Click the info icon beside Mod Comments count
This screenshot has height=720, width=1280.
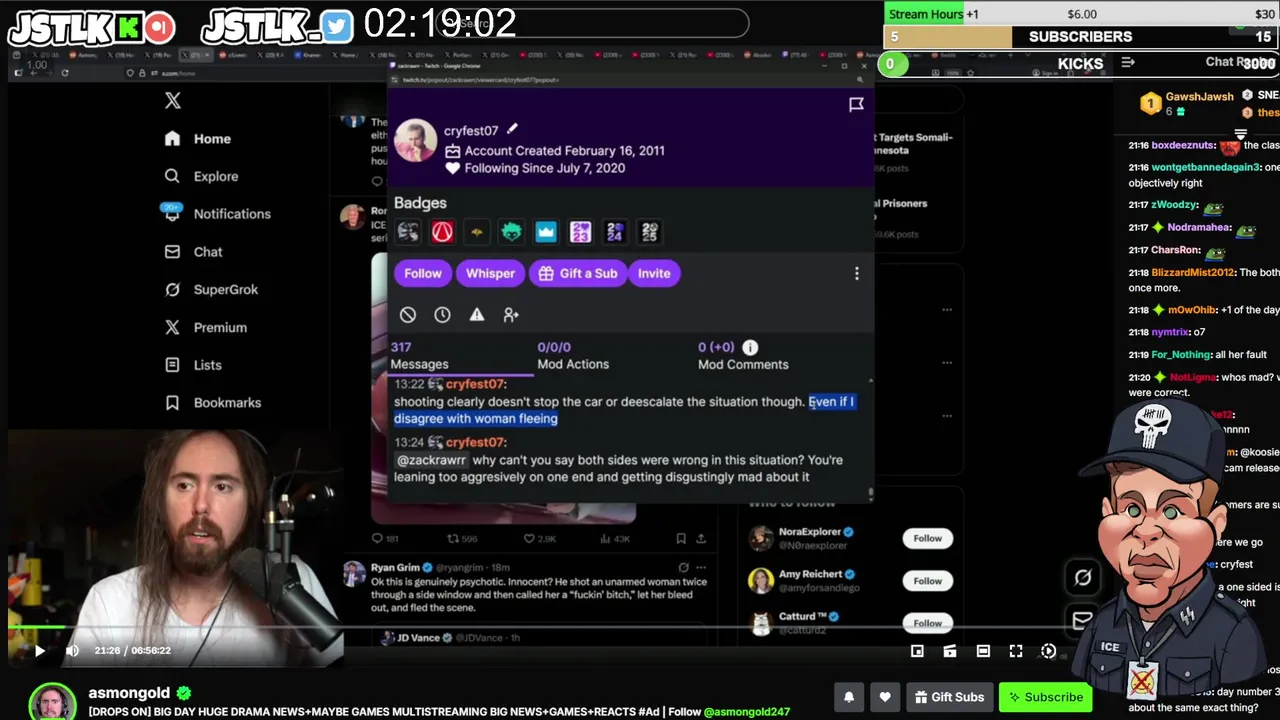click(x=750, y=347)
